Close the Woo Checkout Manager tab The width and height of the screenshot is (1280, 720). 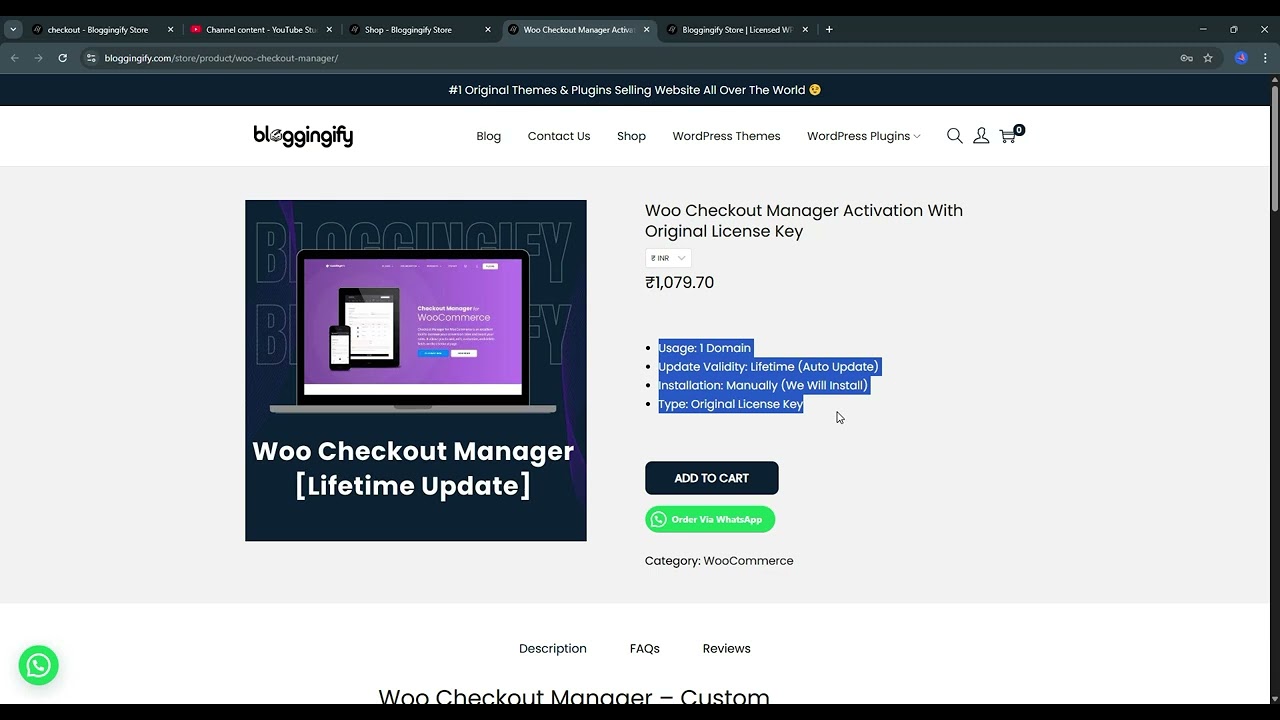(x=646, y=29)
